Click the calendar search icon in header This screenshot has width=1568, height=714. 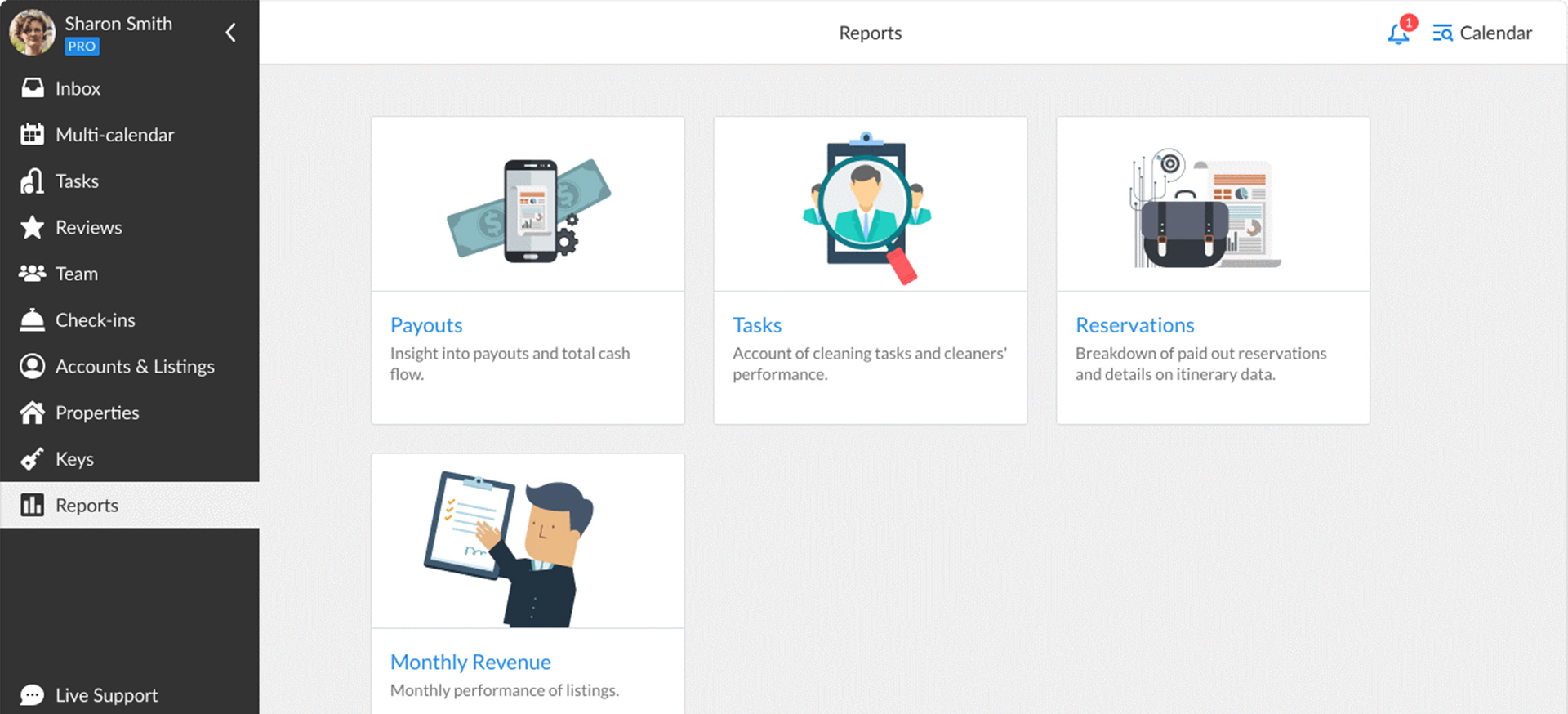coord(1443,33)
